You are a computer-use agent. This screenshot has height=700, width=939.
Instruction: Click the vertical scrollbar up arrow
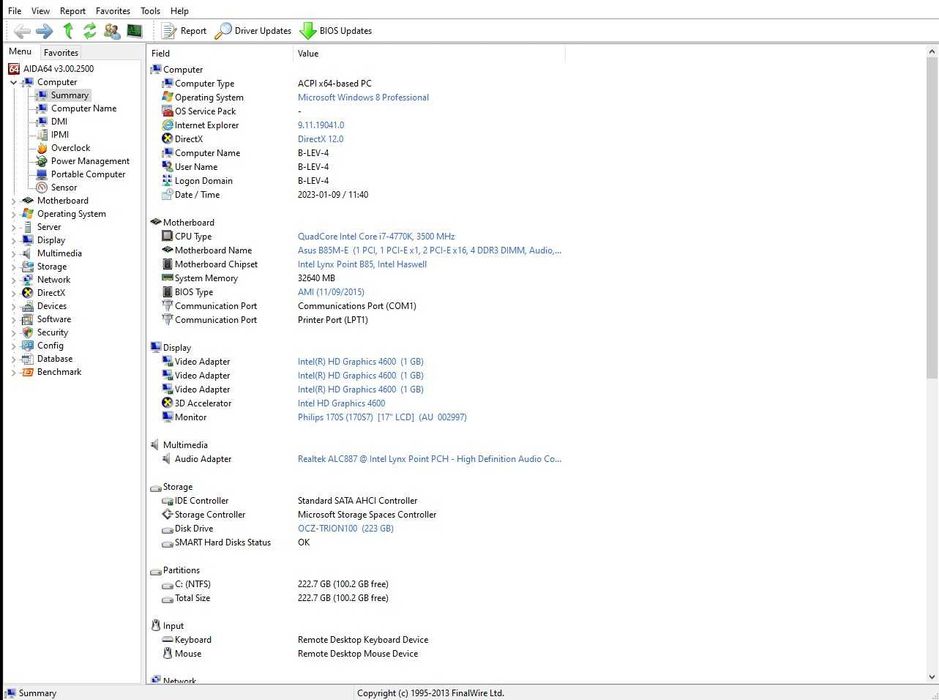coord(931,52)
